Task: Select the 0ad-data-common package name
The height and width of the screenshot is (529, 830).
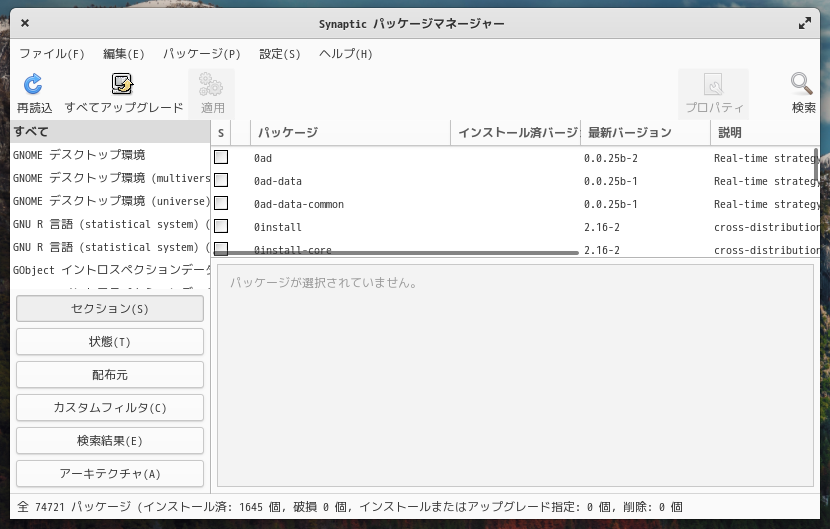Action: click(x=299, y=204)
